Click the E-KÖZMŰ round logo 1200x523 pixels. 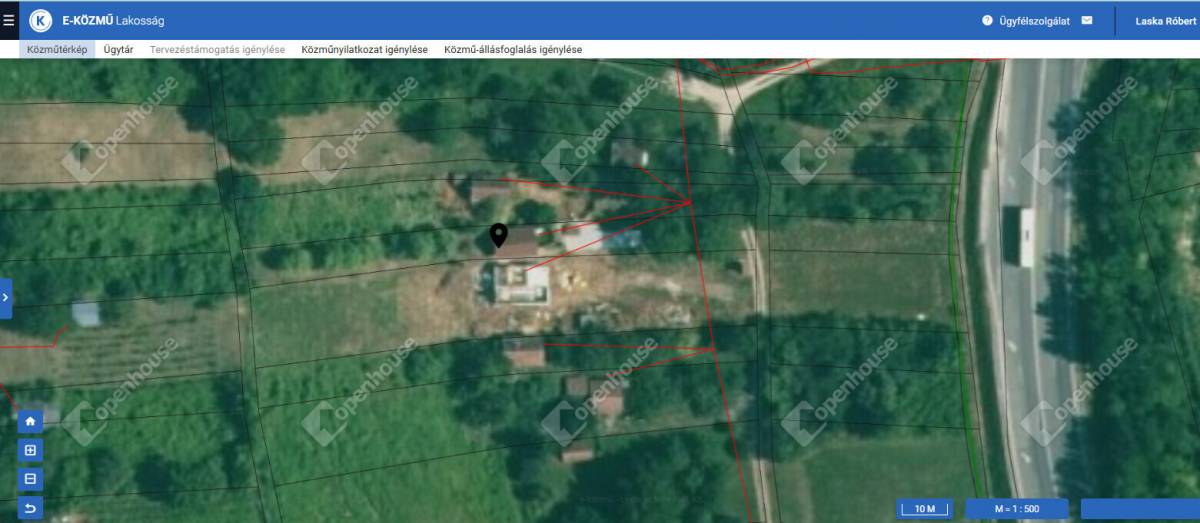point(41,20)
